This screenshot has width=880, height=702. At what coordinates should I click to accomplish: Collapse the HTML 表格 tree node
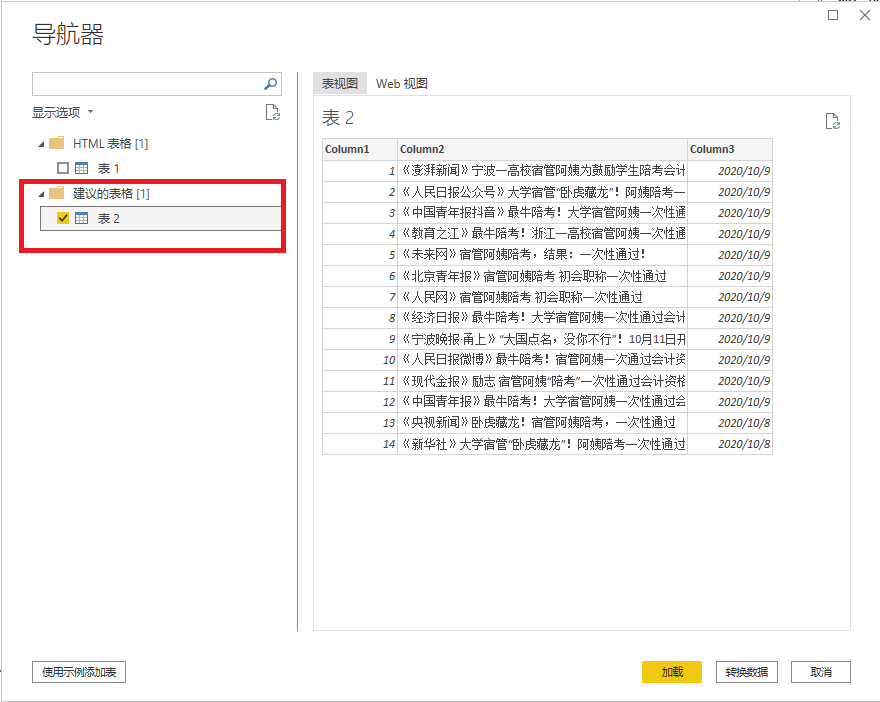(41, 143)
